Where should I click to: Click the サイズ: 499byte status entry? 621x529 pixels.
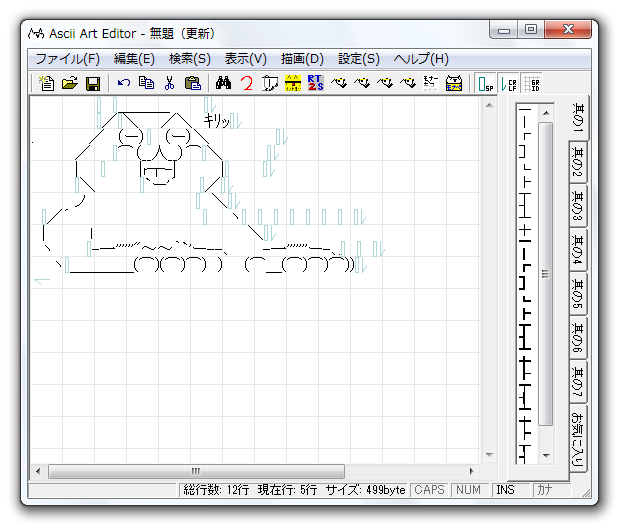tap(365, 490)
